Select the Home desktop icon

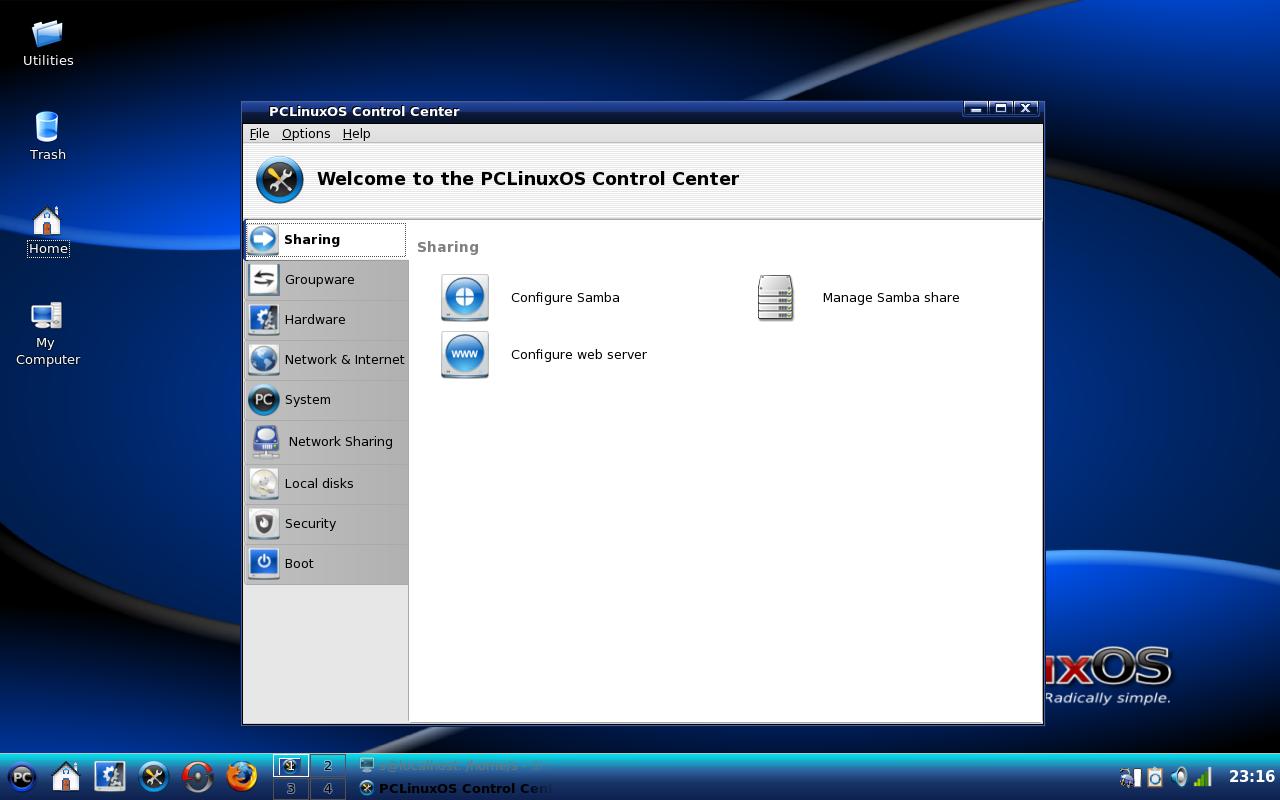48,231
